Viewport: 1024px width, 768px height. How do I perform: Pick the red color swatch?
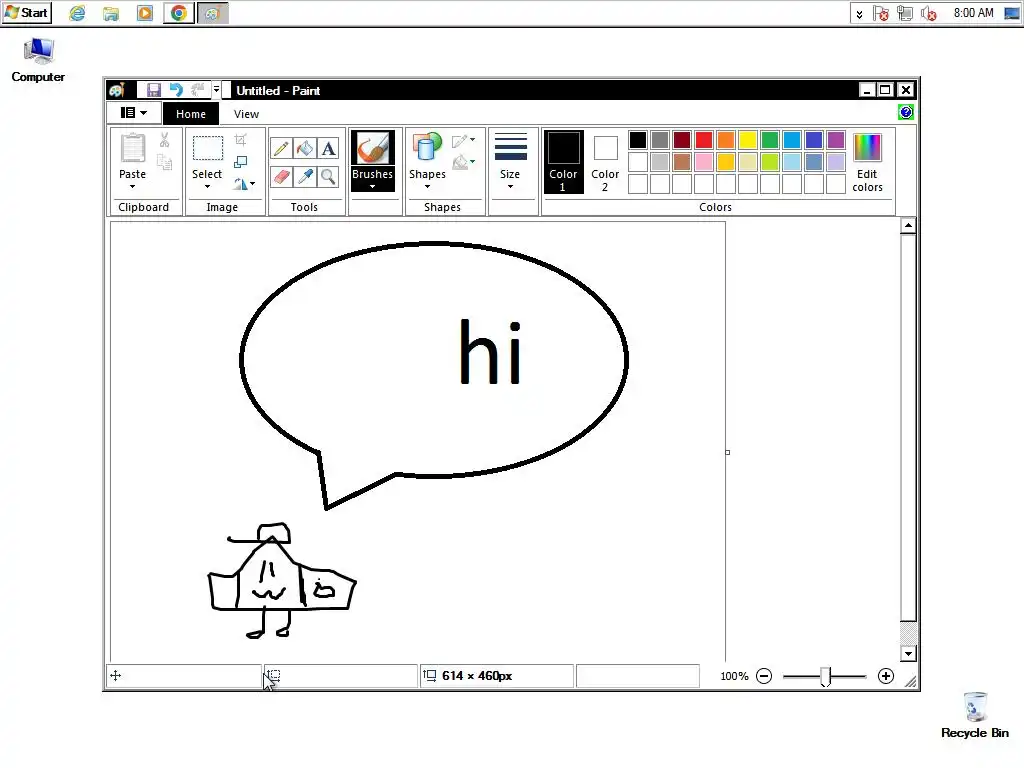[704, 140]
